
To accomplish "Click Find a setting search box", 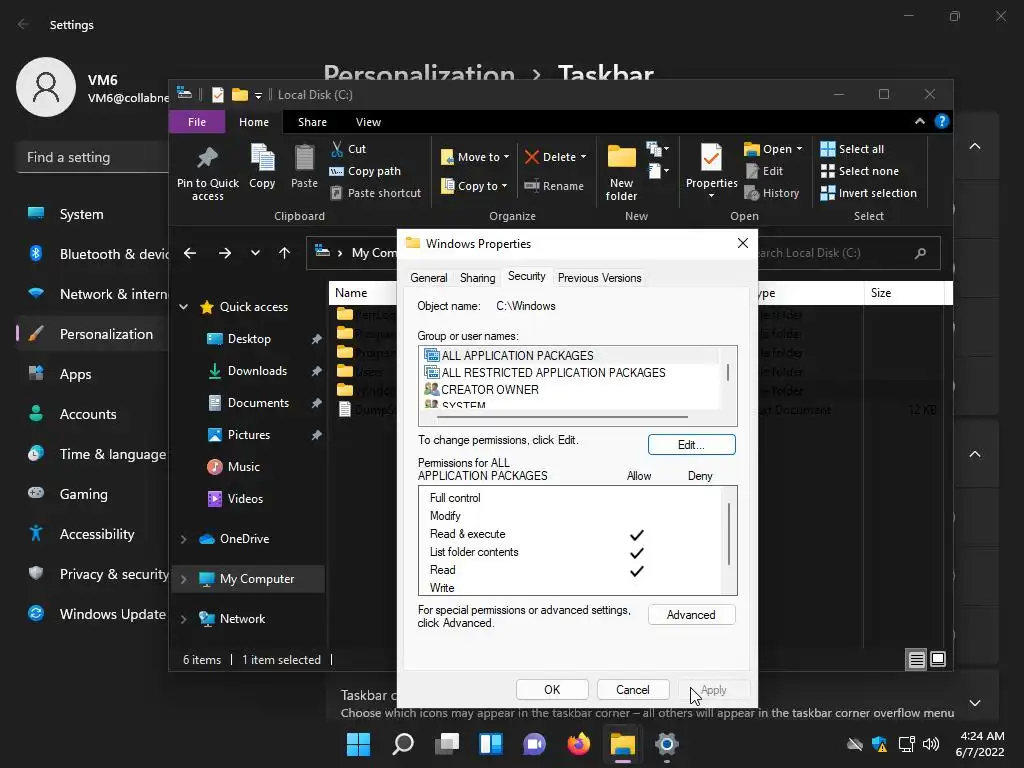I will (x=92, y=157).
